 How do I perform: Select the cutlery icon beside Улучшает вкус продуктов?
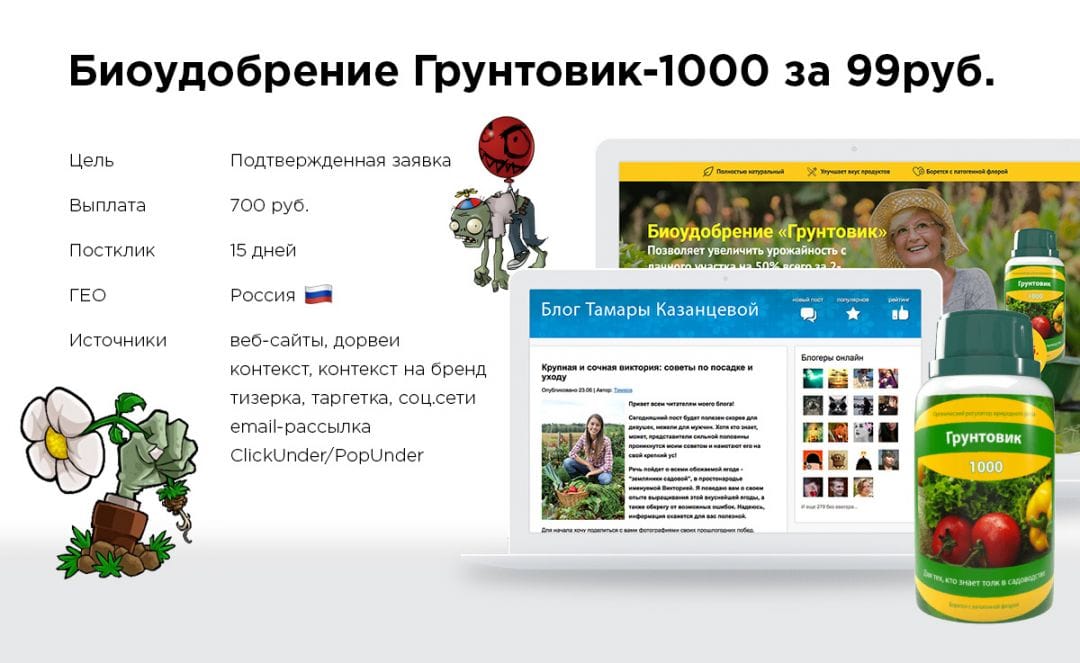(x=811, y=170)
